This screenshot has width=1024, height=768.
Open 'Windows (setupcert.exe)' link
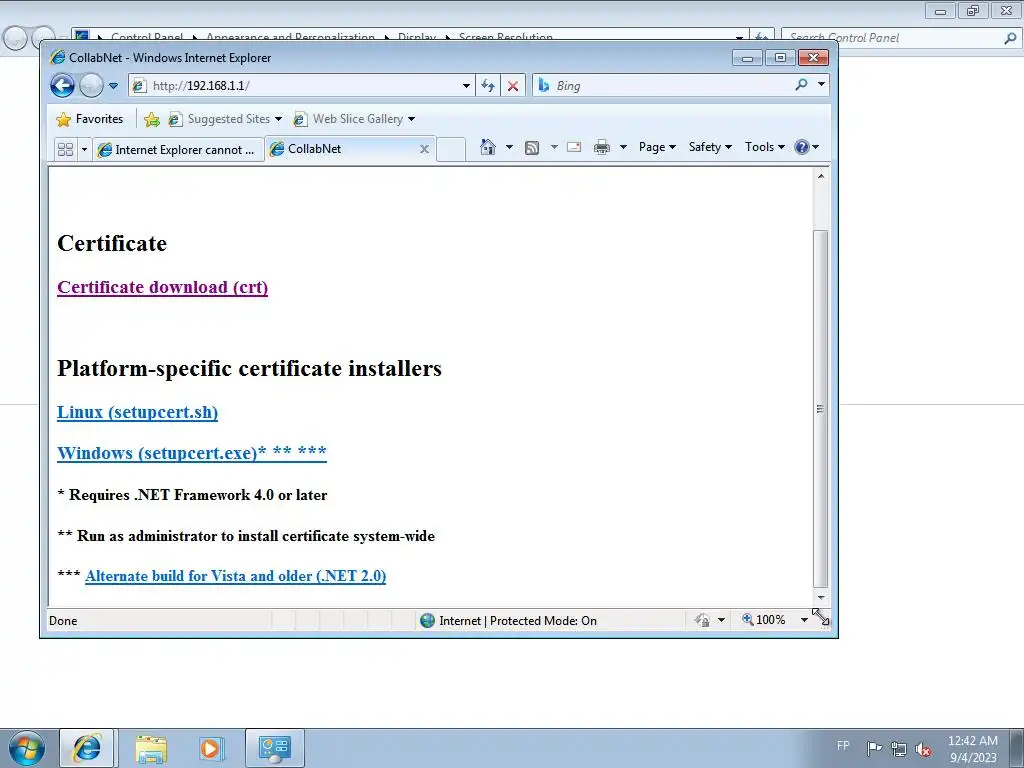192,453
